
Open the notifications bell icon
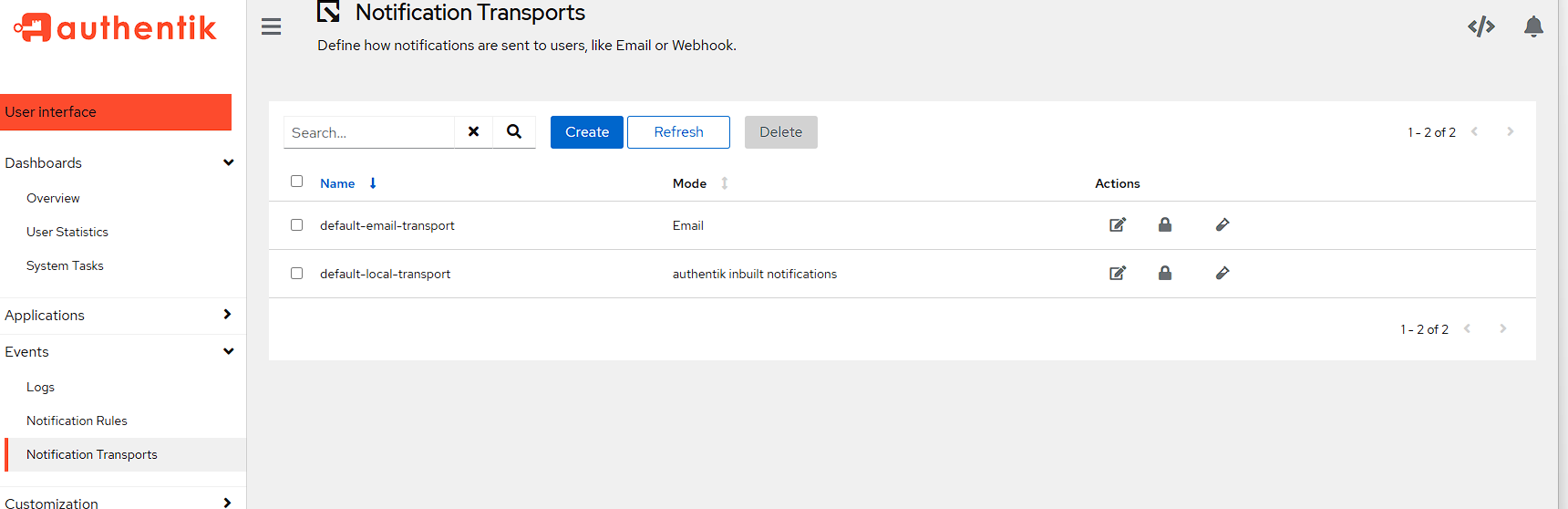click(x=1533, y=26)
